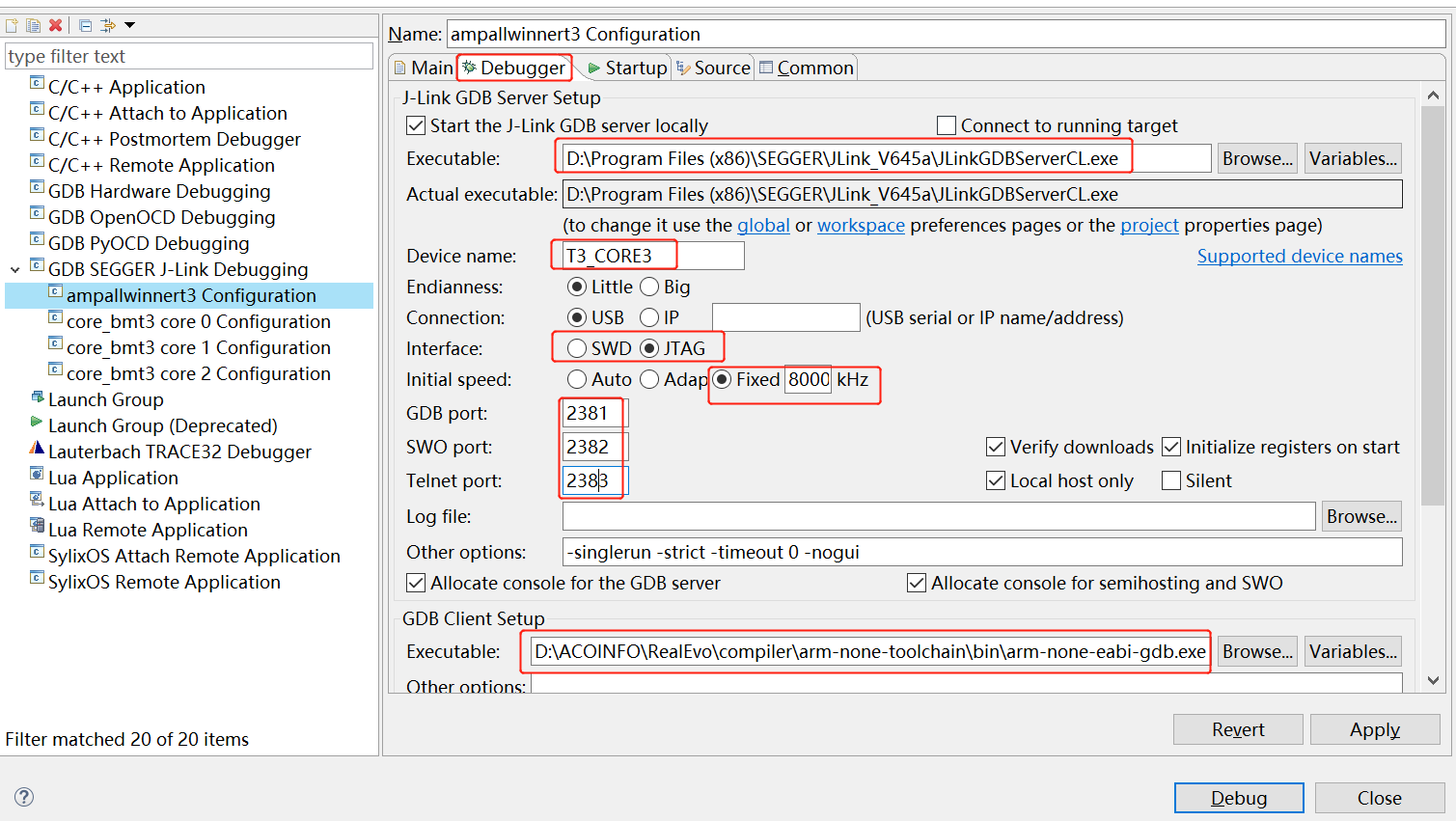Select C/C++ Postmortem Debugger entry

coord(175,139)
